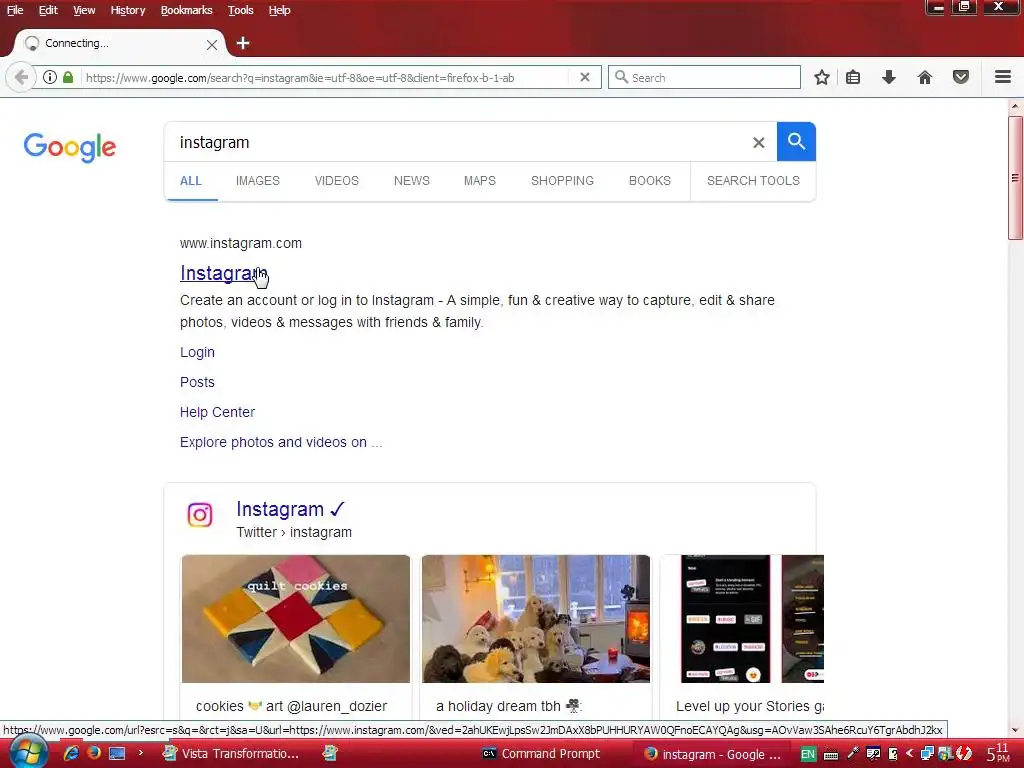Open the downloads arrow icon
1024x768 pixels.
pyautogui.click(x=889, y=77)
